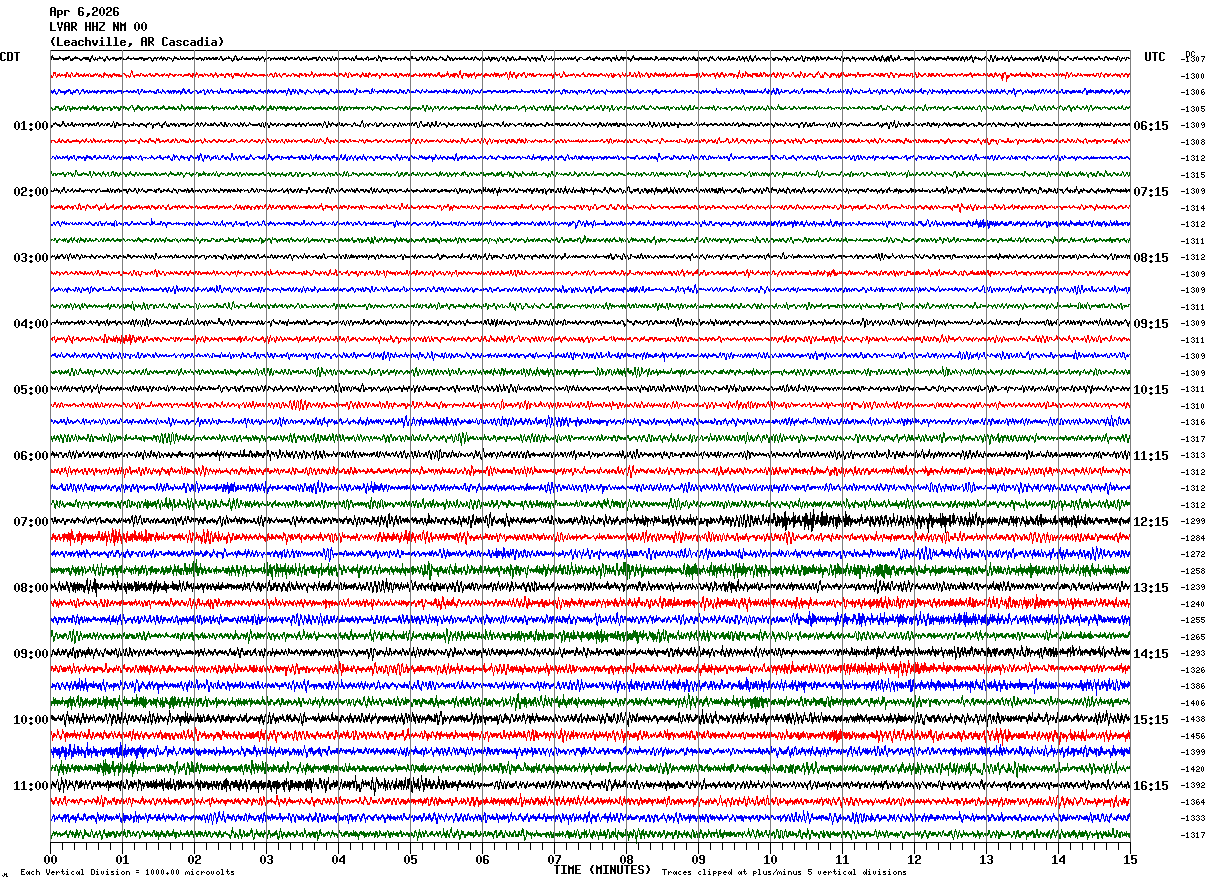Click the DC offset value -1305

(1193, 109)
